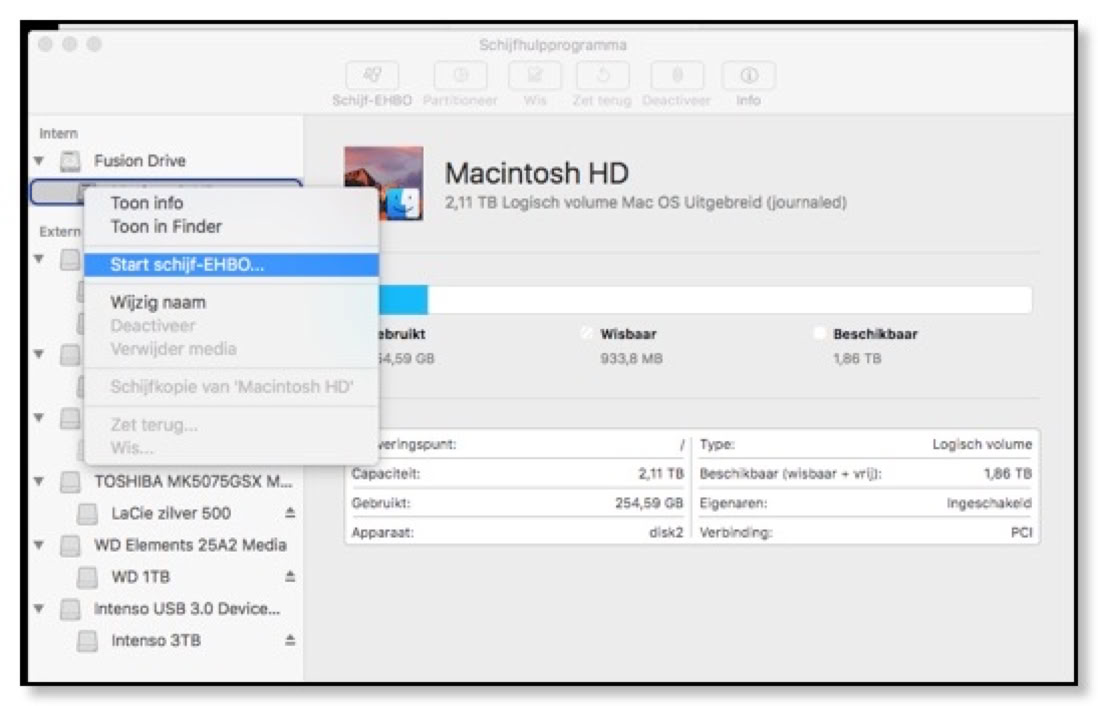The width and height of the screenshot is (1098, 706).
Task: Click the Macintosh HD disk thumbnail
Action: pyautogui.click(x=383, y=185)
